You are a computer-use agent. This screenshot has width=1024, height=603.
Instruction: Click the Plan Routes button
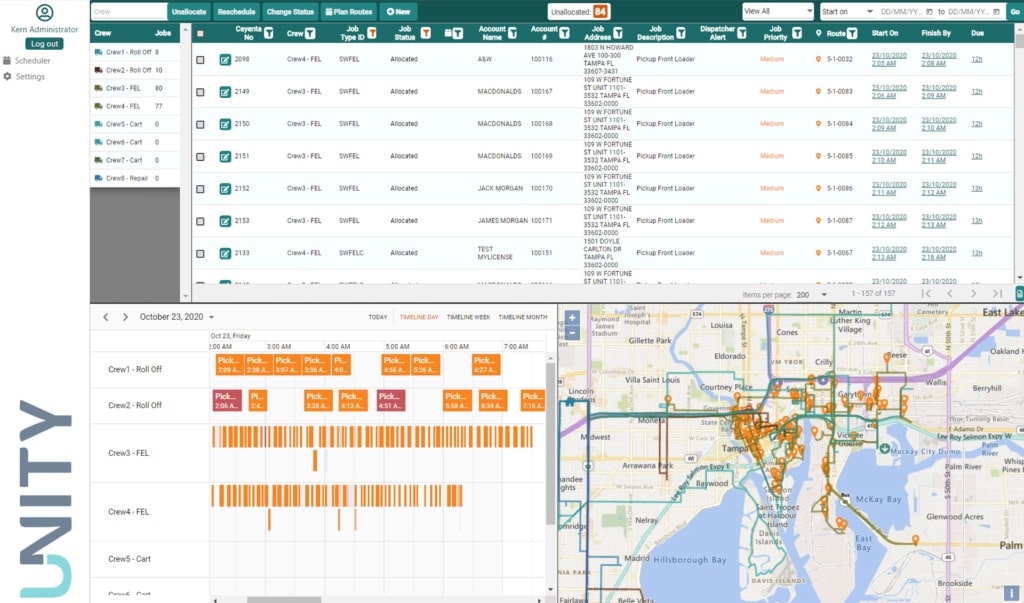(x=348, y=12)
